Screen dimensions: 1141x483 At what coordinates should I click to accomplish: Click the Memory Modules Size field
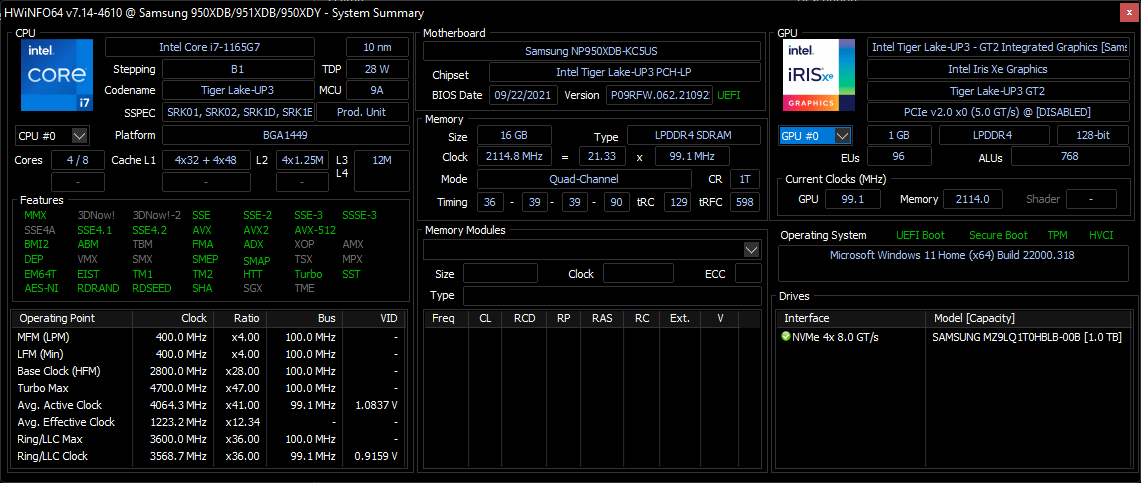pyautogui.click(x=500, y=274)
